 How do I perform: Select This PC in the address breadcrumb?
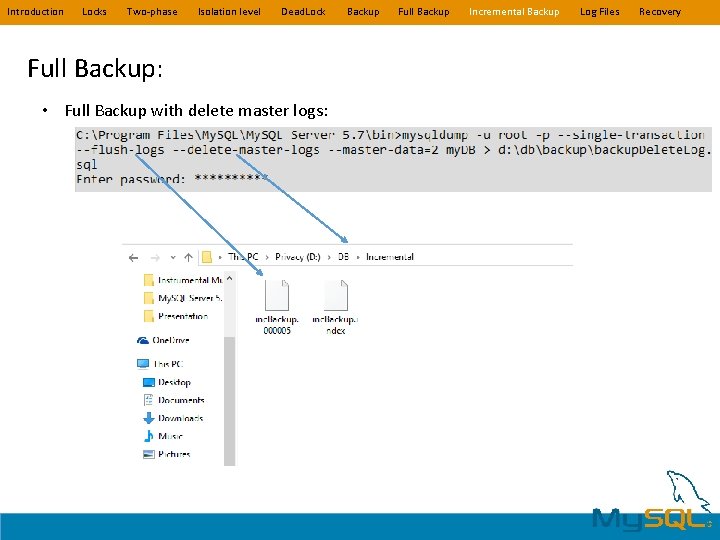click(243, 257)
